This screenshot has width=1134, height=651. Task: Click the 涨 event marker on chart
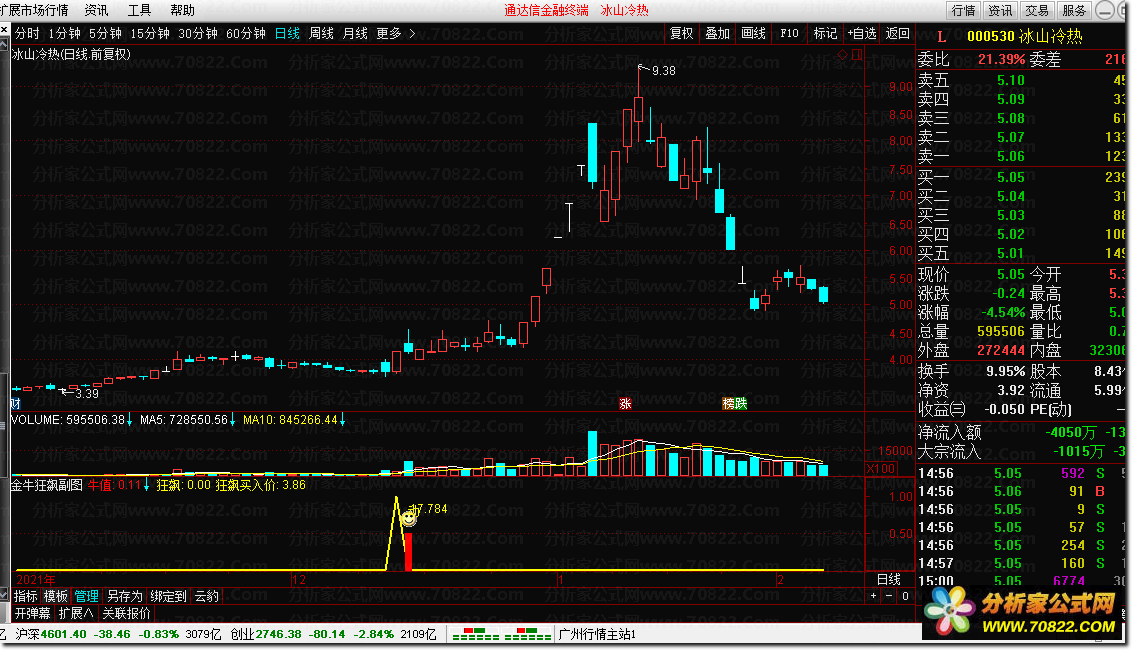click(x=626, y=404)
